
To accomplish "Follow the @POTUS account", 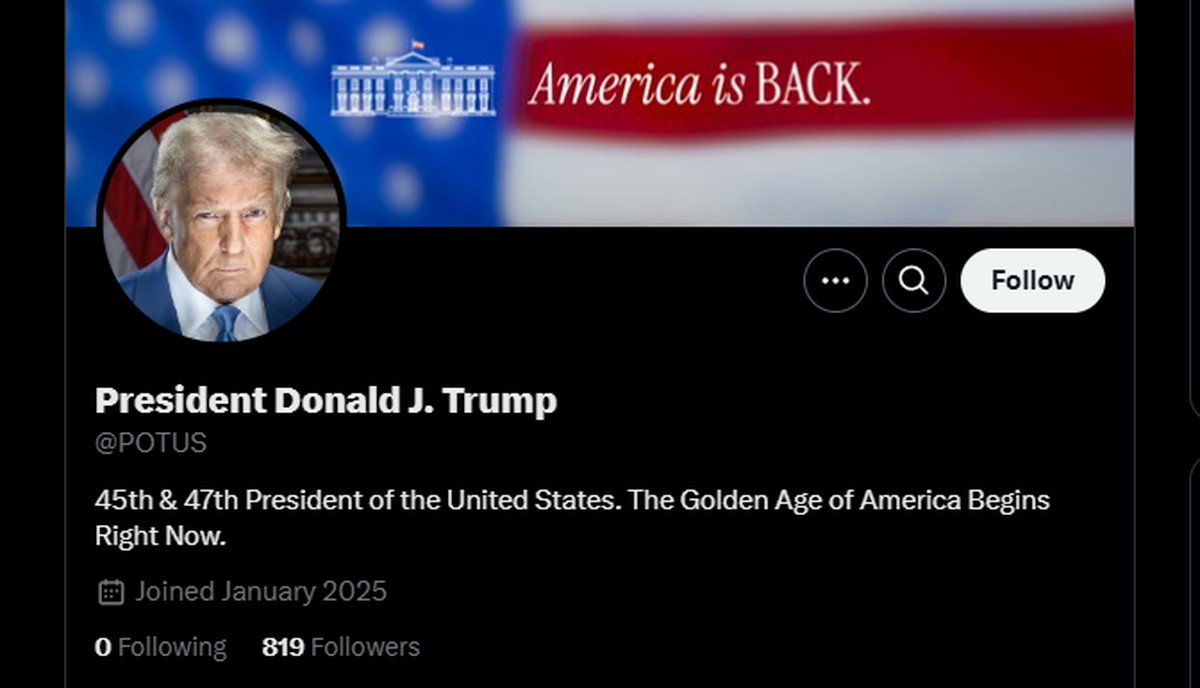I will [1033, 281].
